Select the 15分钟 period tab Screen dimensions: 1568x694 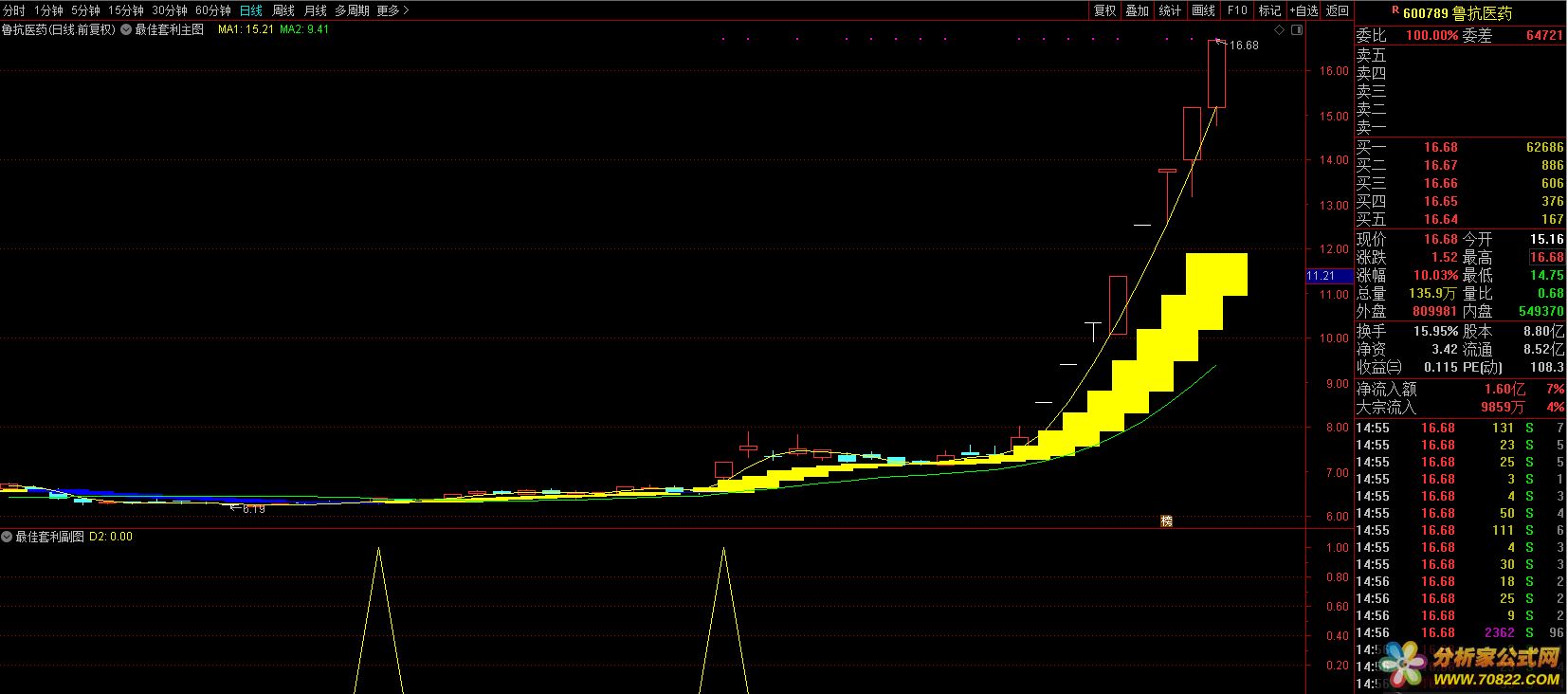[x=125, y=10]
